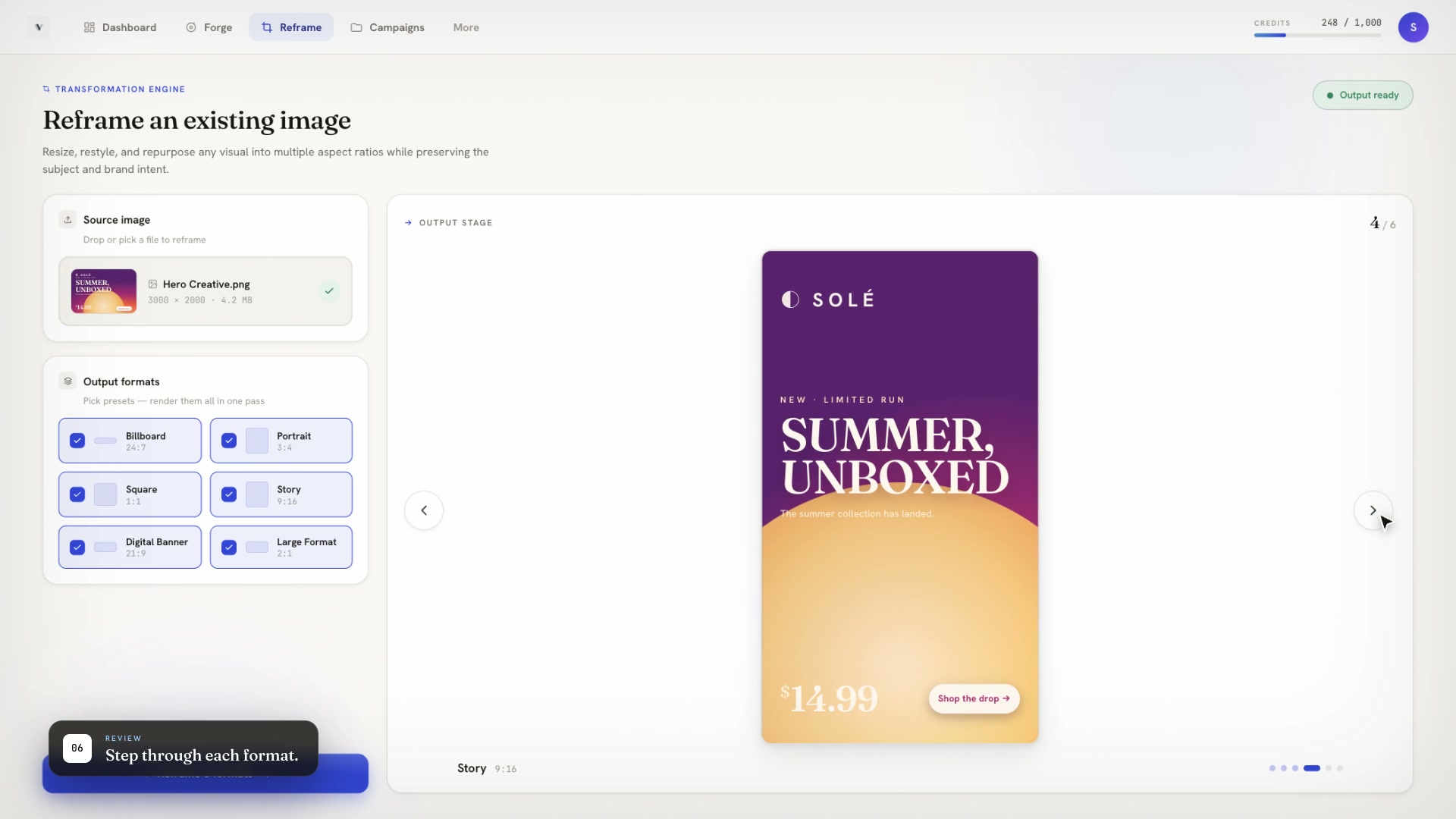Toggle the Story 9:16 checkbox
The image size is (1456, 819).
click(229, 494)
